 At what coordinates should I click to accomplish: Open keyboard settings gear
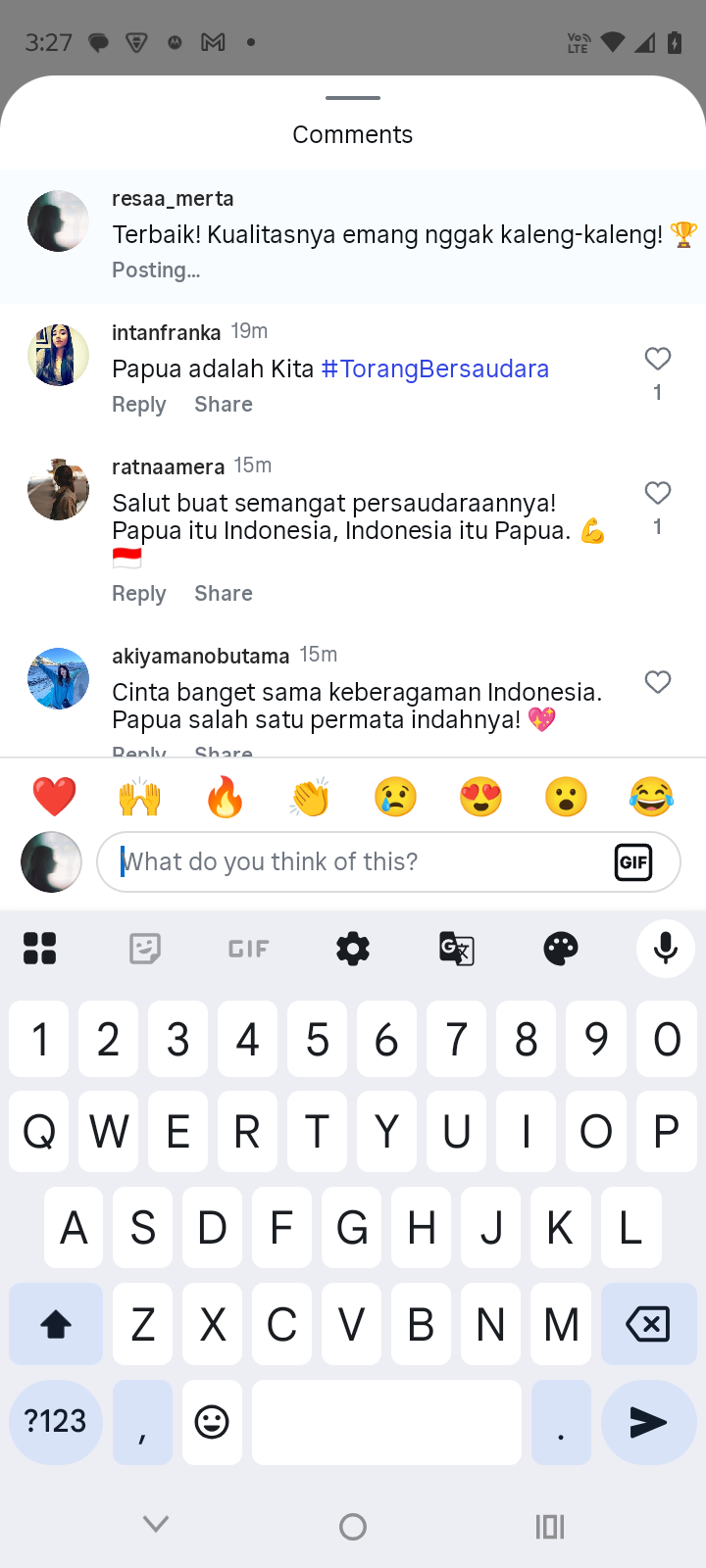tap(353, 949)
